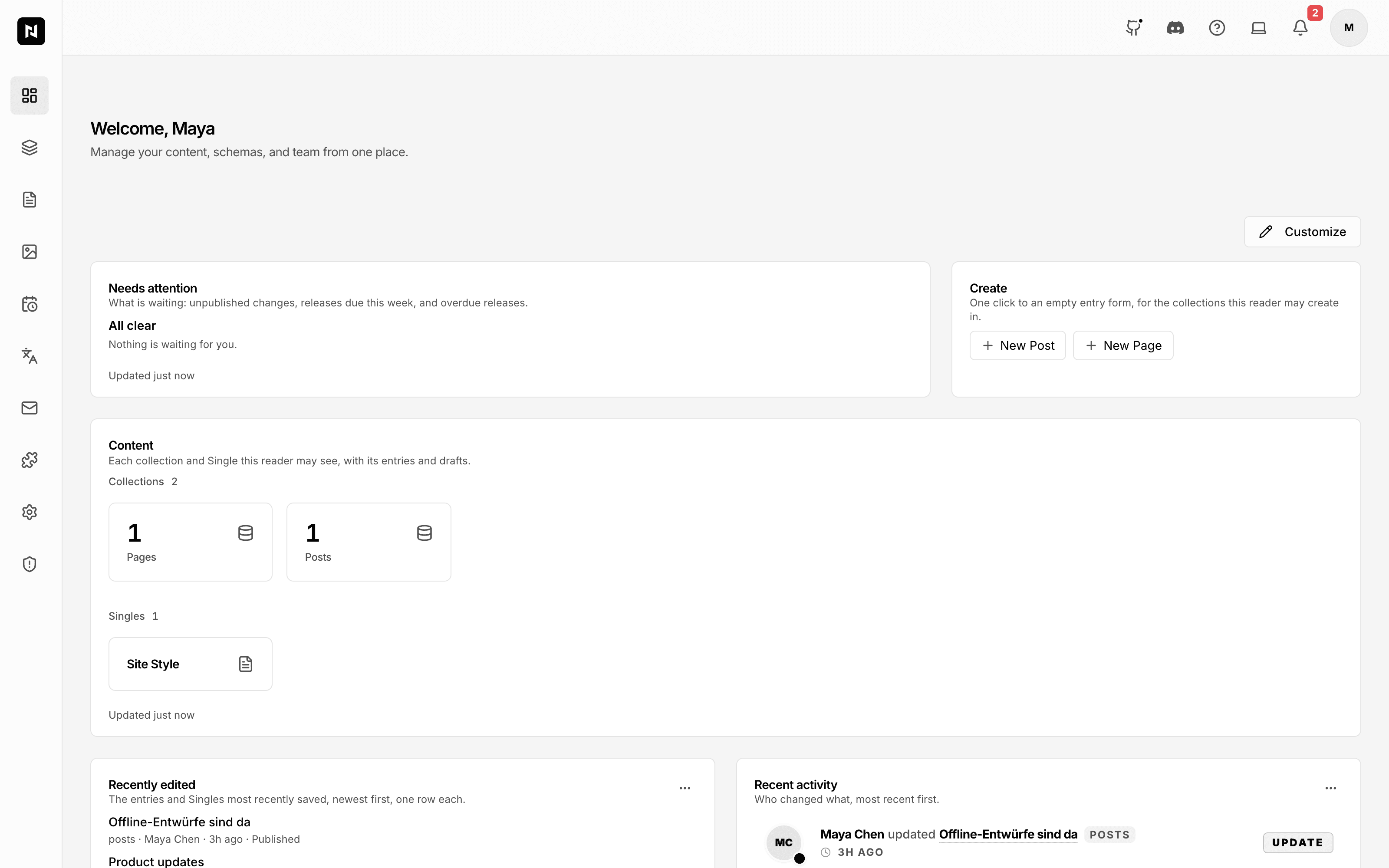Open the shield alert security icon

click(x=29, y=564)
